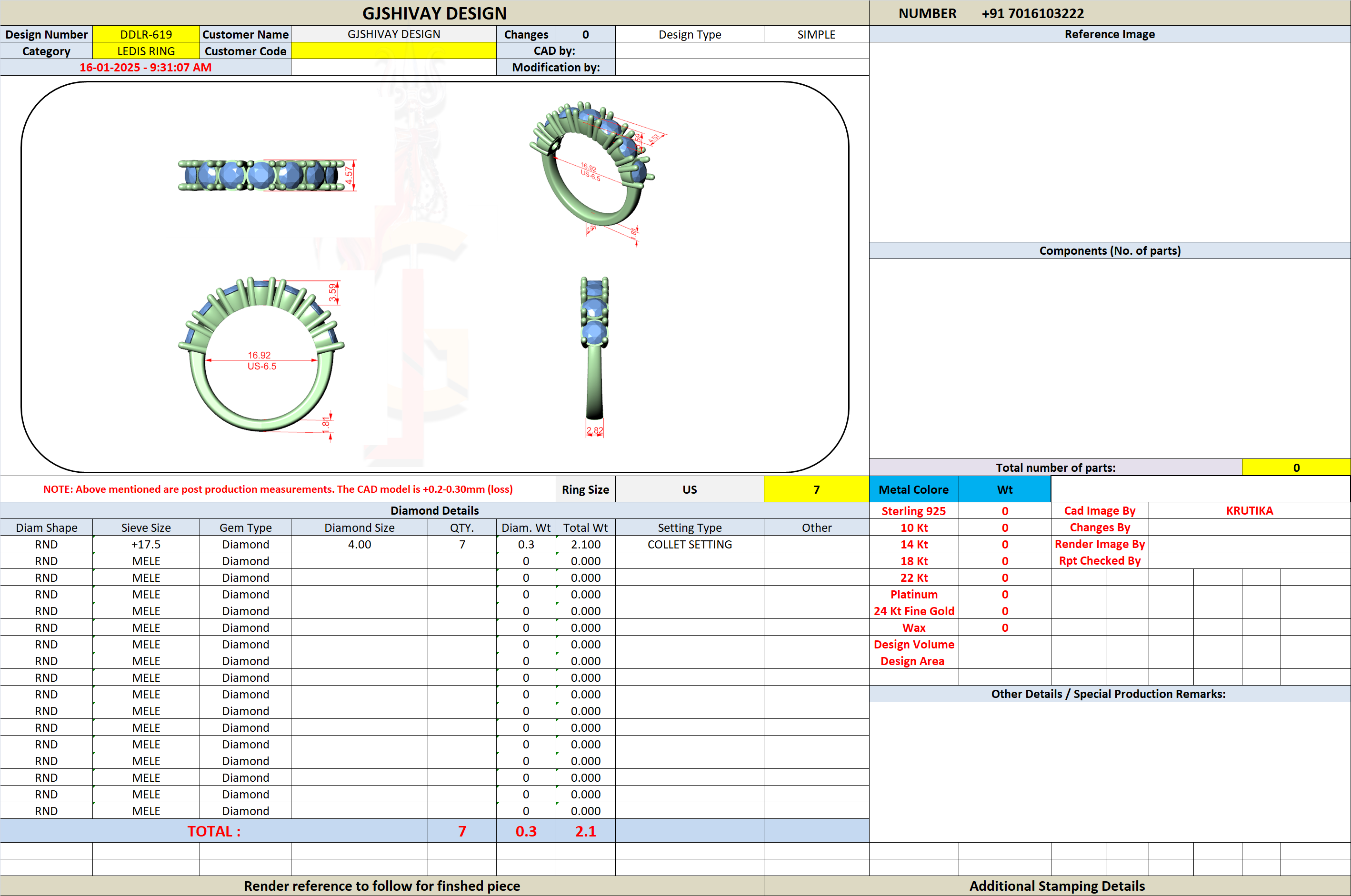The width and height of the screenshot is (1351, 896).
Task: Click the side-view ring render with 2.82
Action: click(594, 357)
